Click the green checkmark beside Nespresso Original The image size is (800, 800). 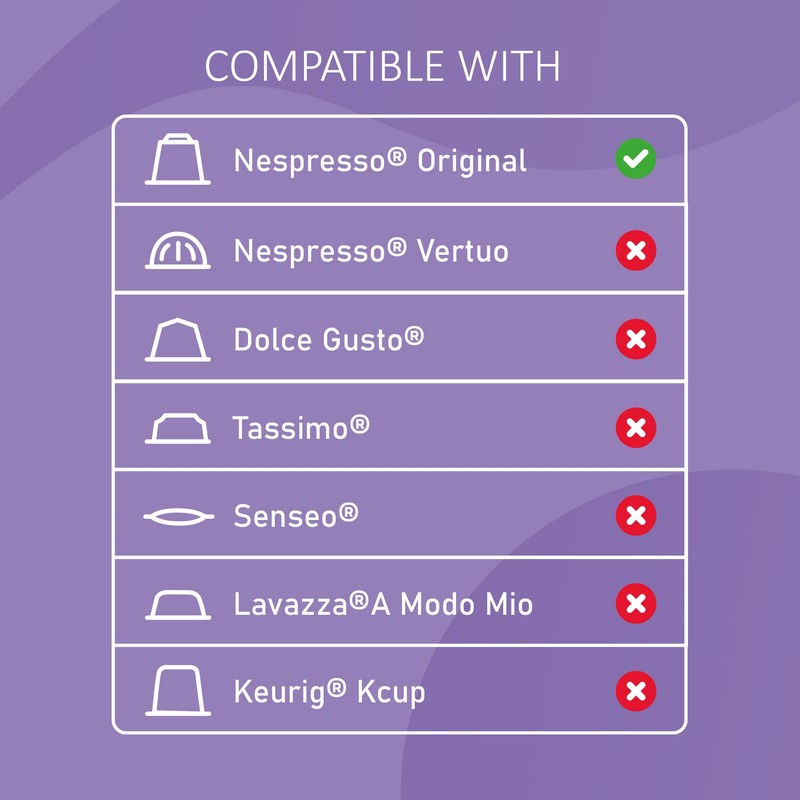635,160
